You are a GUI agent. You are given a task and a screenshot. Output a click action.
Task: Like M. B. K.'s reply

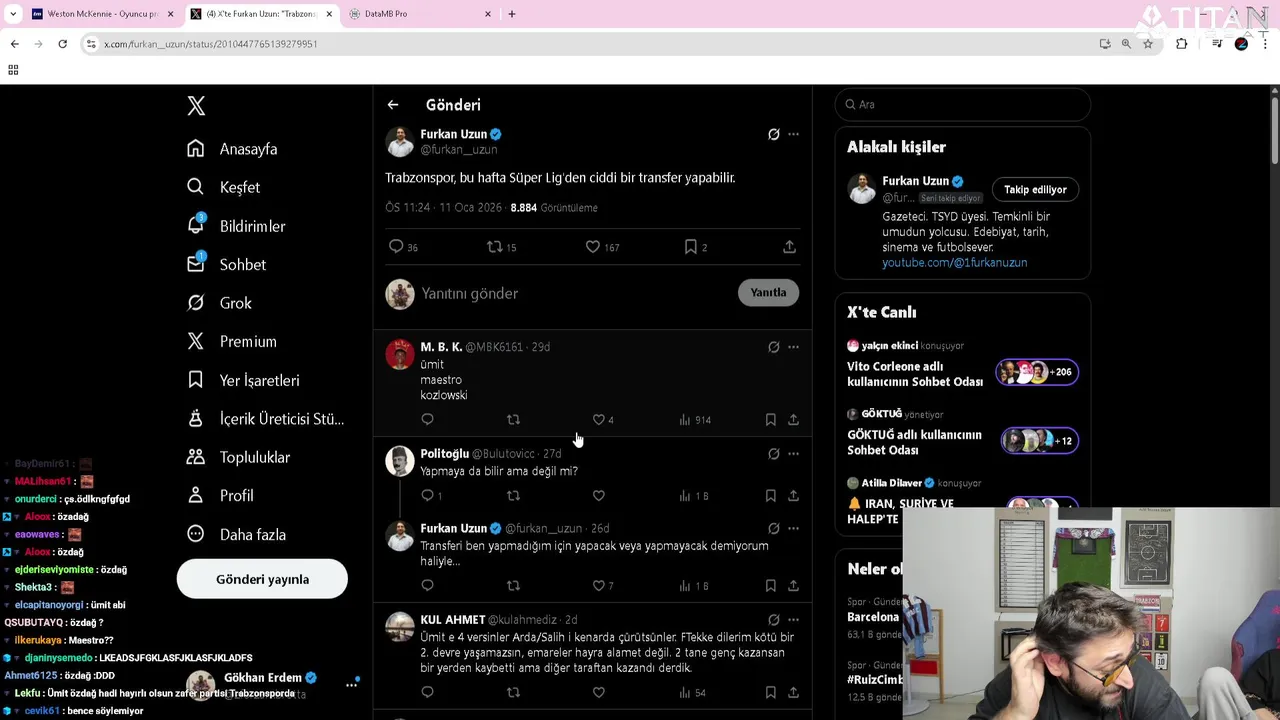coord(598,420)
